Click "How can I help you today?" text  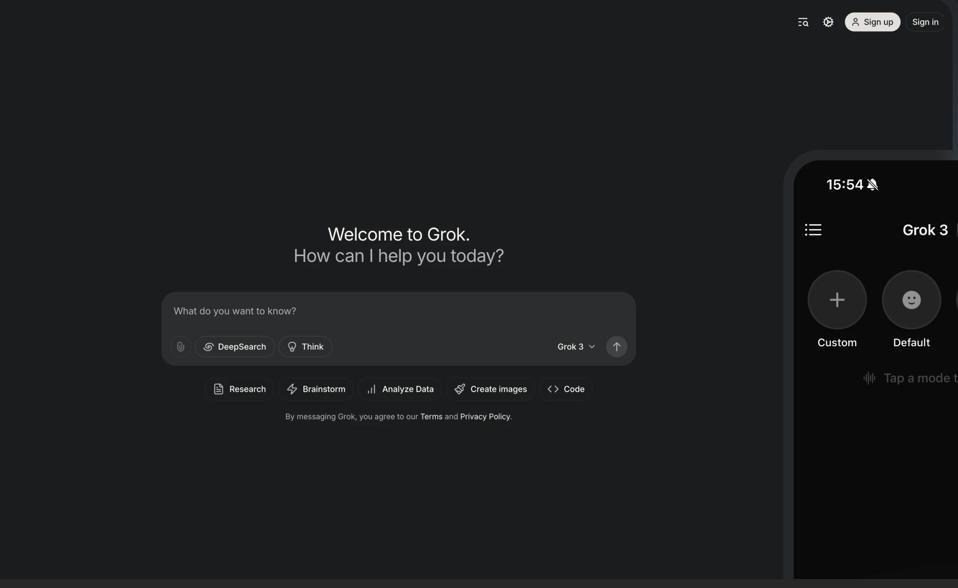click(x=398, y=255)
